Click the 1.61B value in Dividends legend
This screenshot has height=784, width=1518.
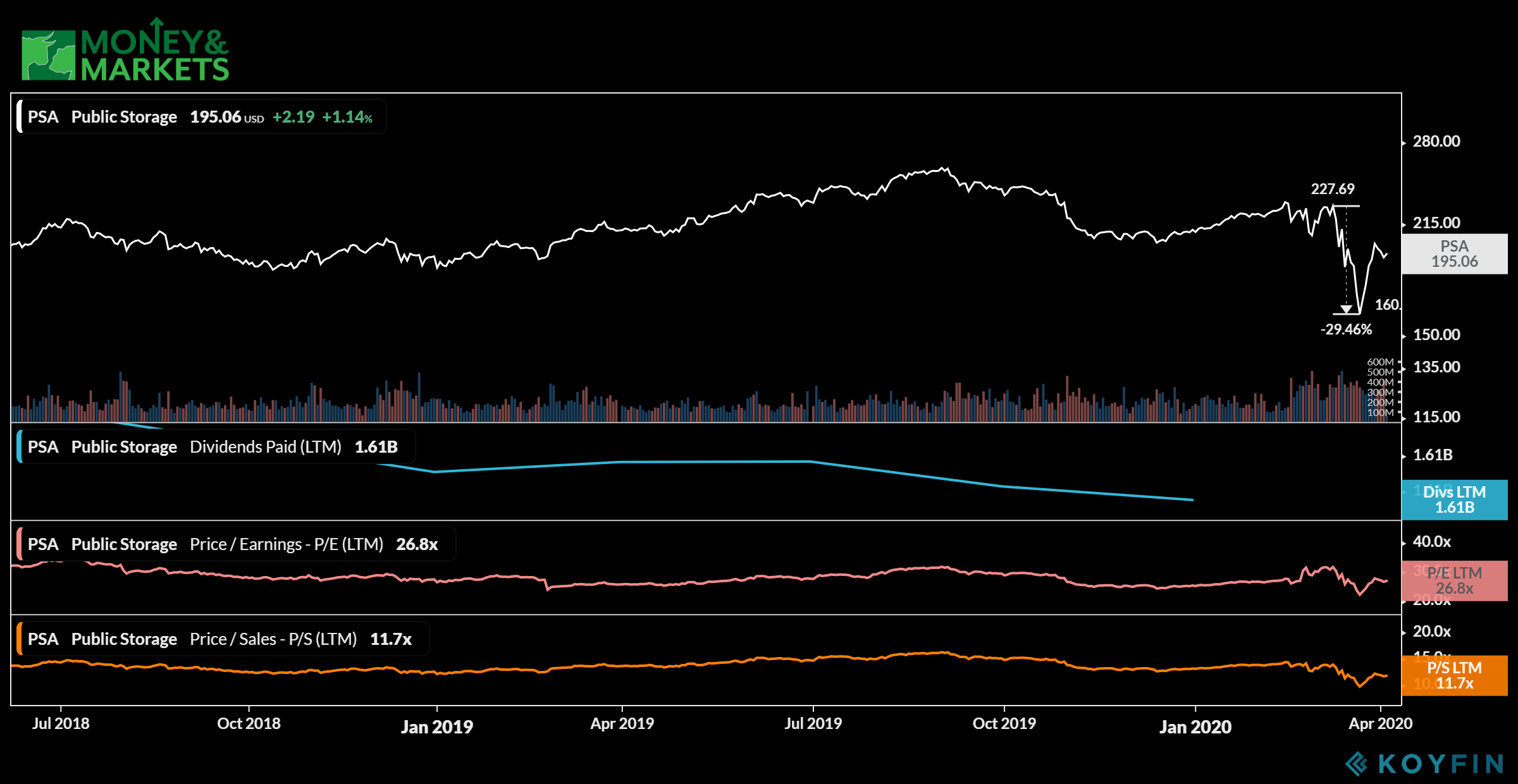pos(376,447)
